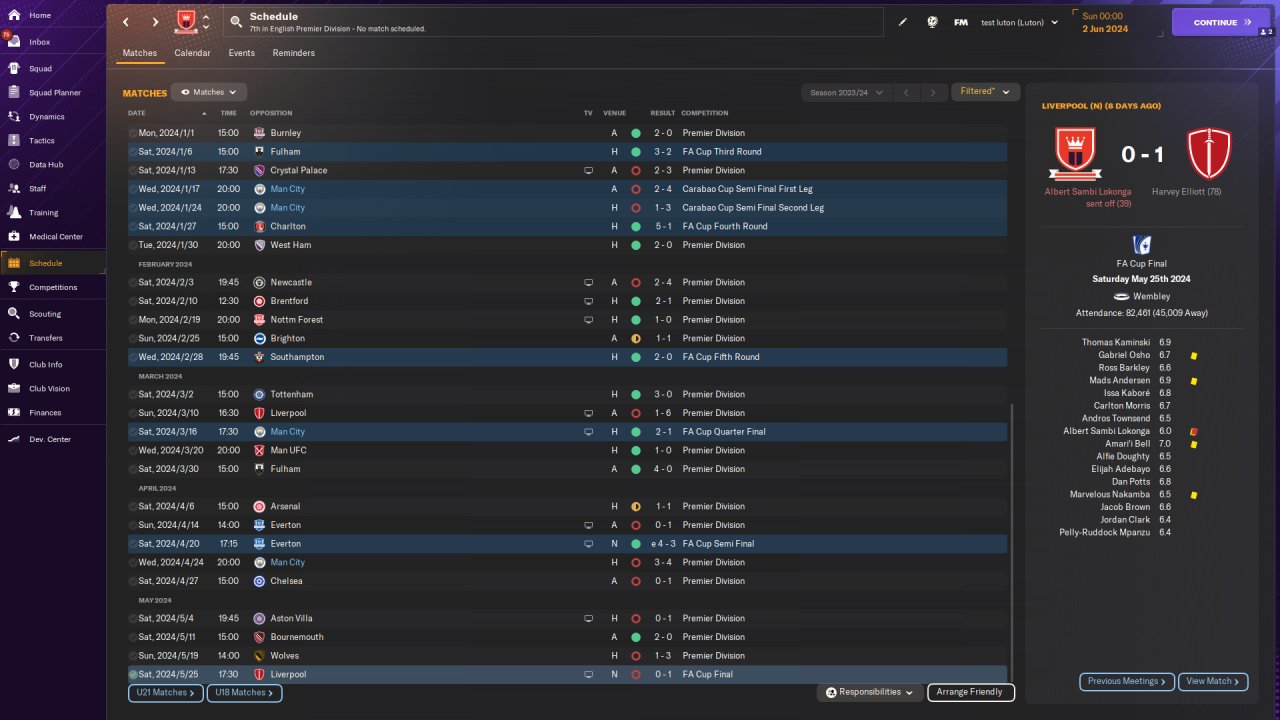Open Data Hub from the sidebar
The image size is (1280, 720).
46,164
